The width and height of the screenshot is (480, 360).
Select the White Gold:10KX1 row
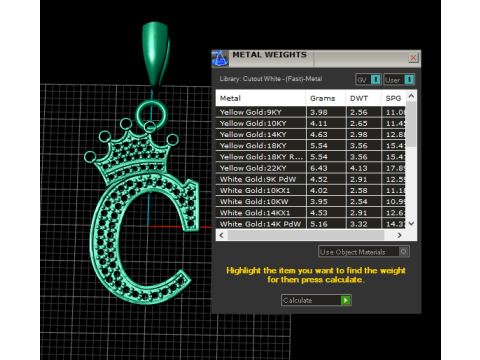pos(311,190)
